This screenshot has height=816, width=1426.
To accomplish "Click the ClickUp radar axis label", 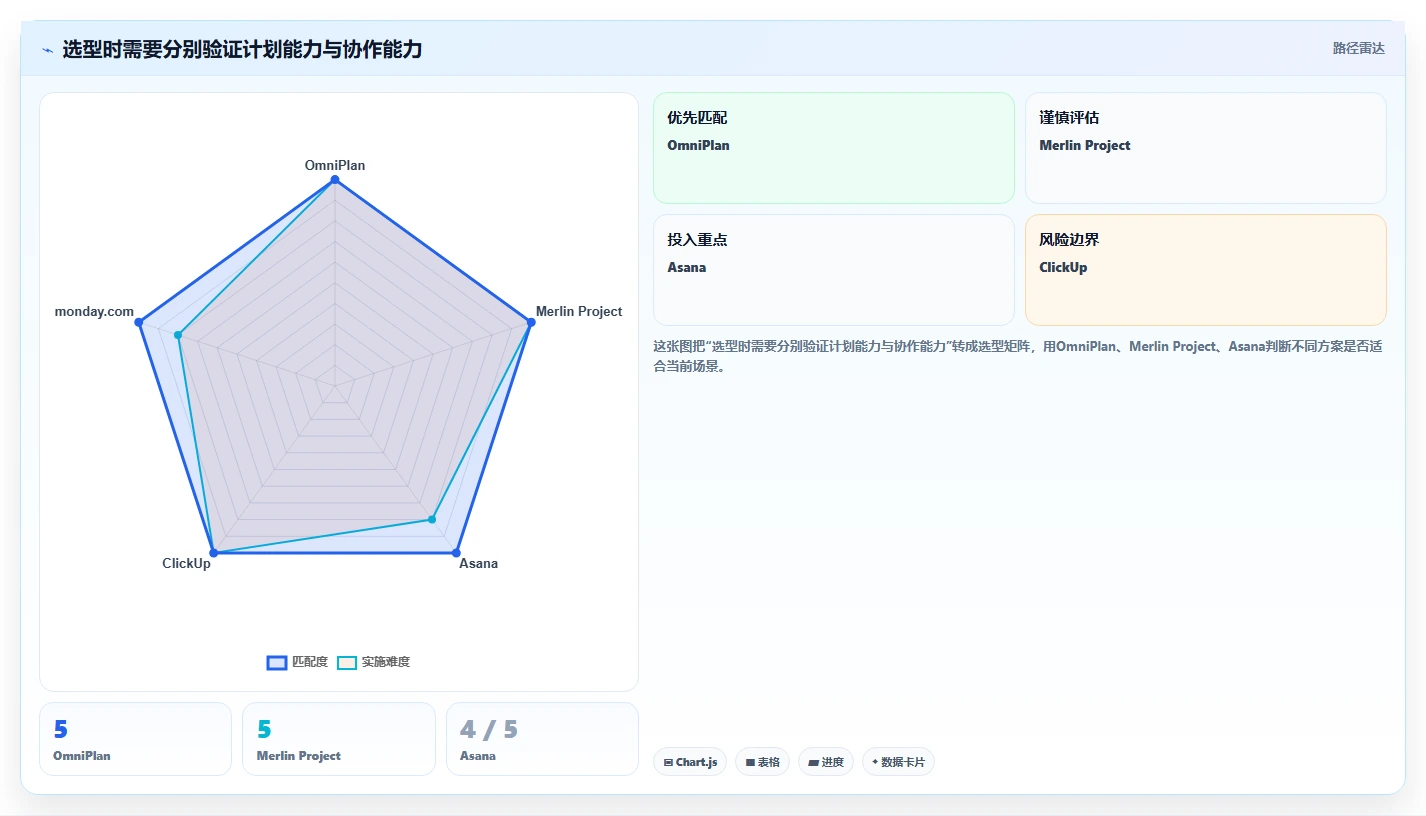I will tap(186, 563).
